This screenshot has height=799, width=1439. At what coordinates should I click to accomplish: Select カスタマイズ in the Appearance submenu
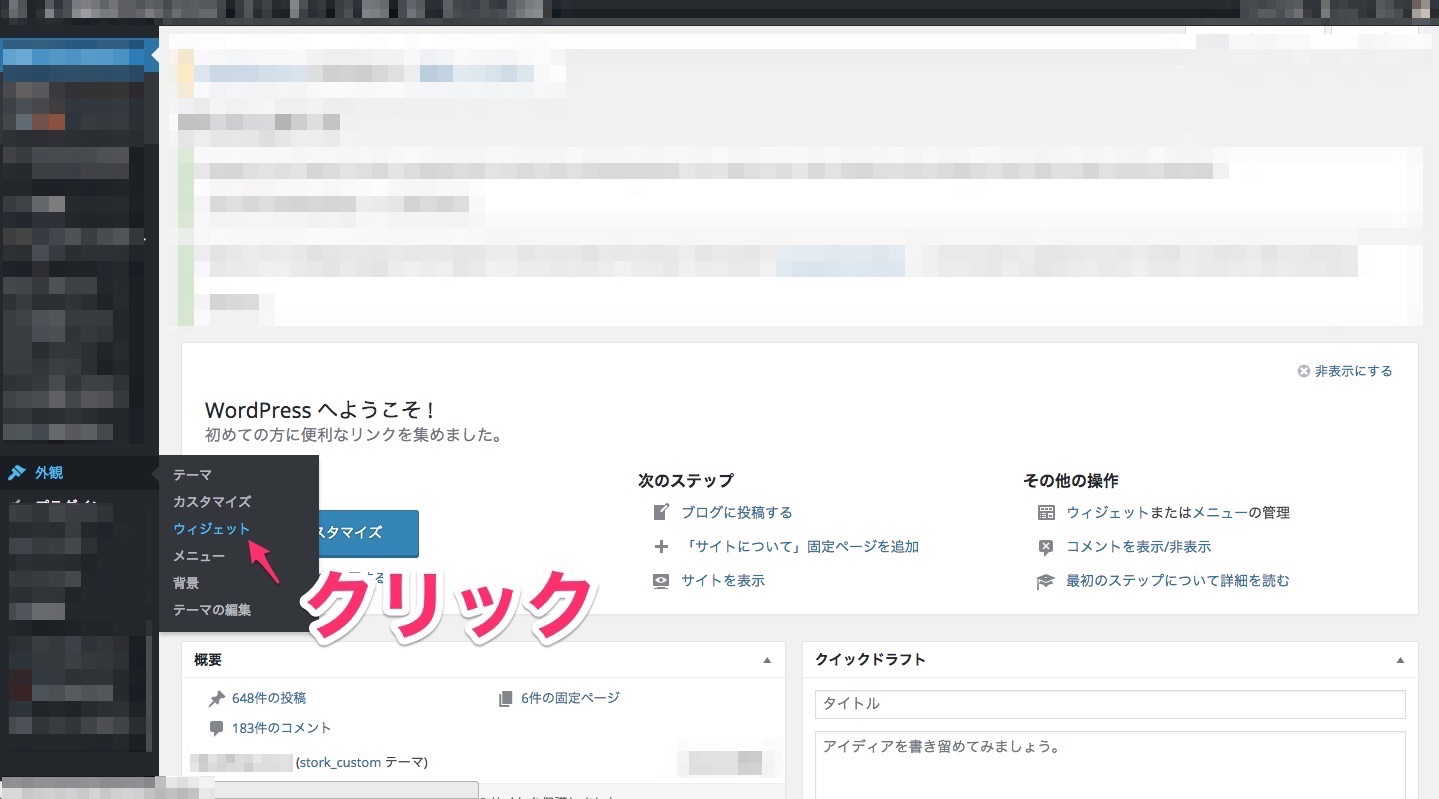[212, 502]
